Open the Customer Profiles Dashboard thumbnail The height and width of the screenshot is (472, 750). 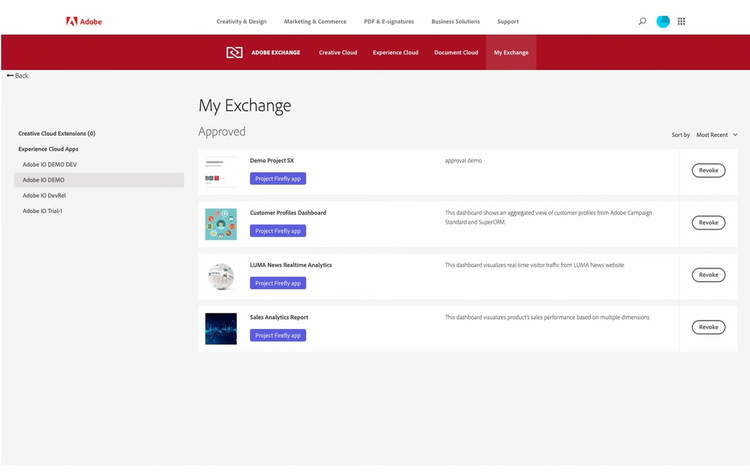(221, 224)
